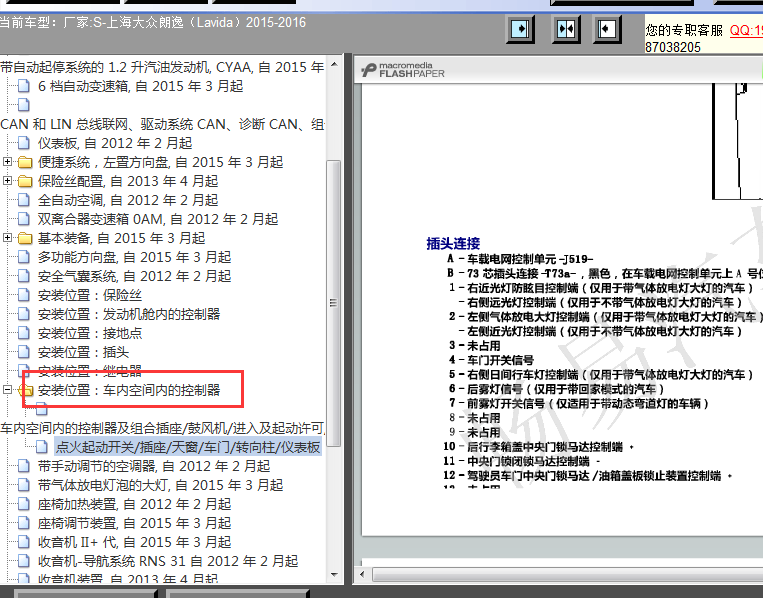Image resolution: width=763 pixels, height=598 pixels.
Task: Click the document viewer left scroll arrow
Action: 362,574
